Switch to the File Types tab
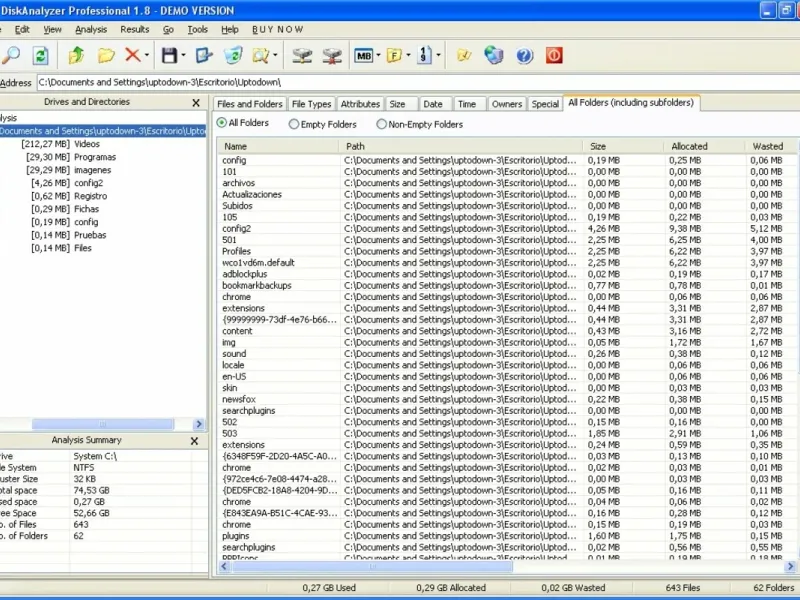The image size is (800, 600). click(312, 104)
